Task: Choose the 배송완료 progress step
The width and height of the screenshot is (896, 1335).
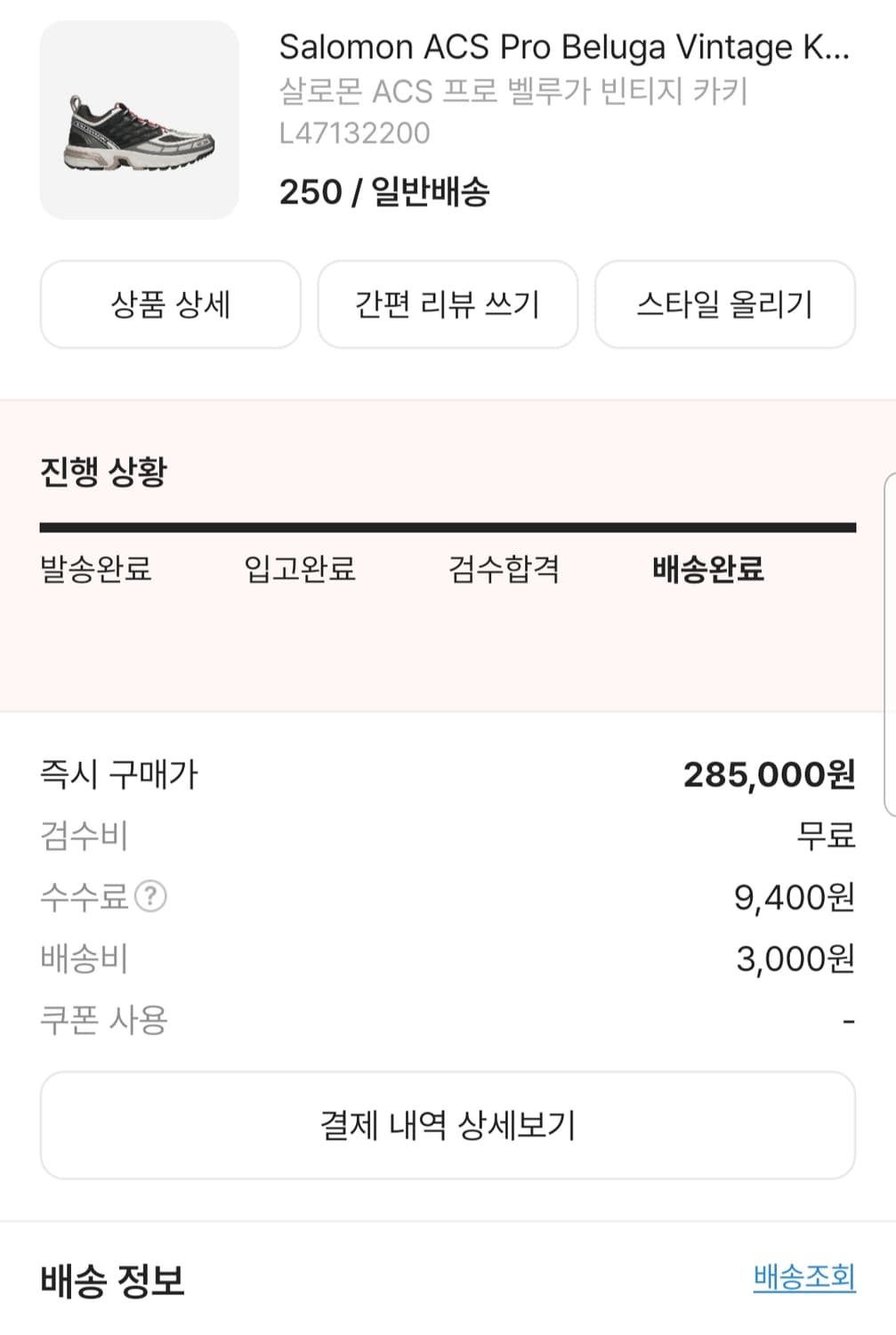Action: coord(707,569)
